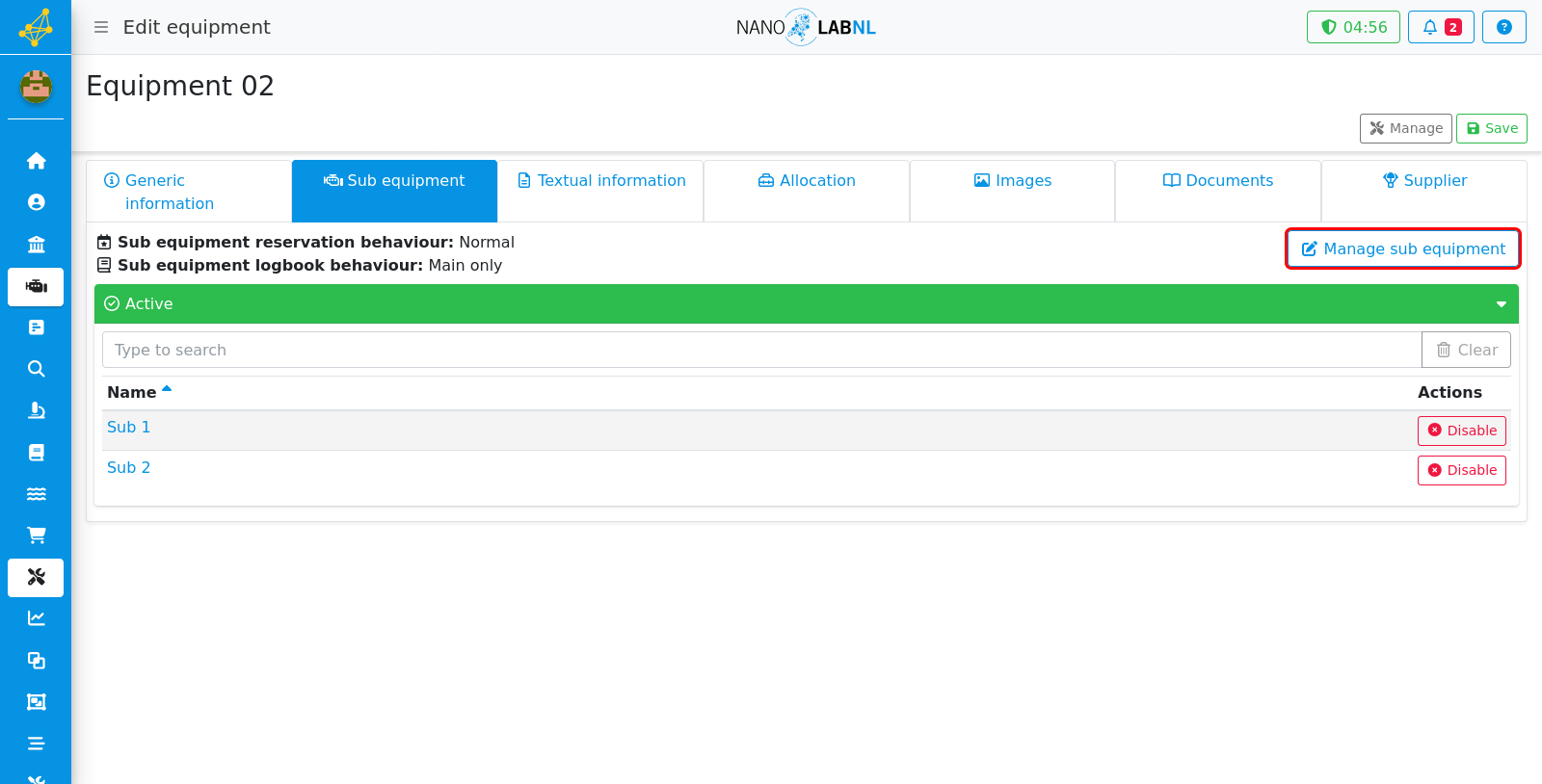Focus the Type to search field

[761, 350]
